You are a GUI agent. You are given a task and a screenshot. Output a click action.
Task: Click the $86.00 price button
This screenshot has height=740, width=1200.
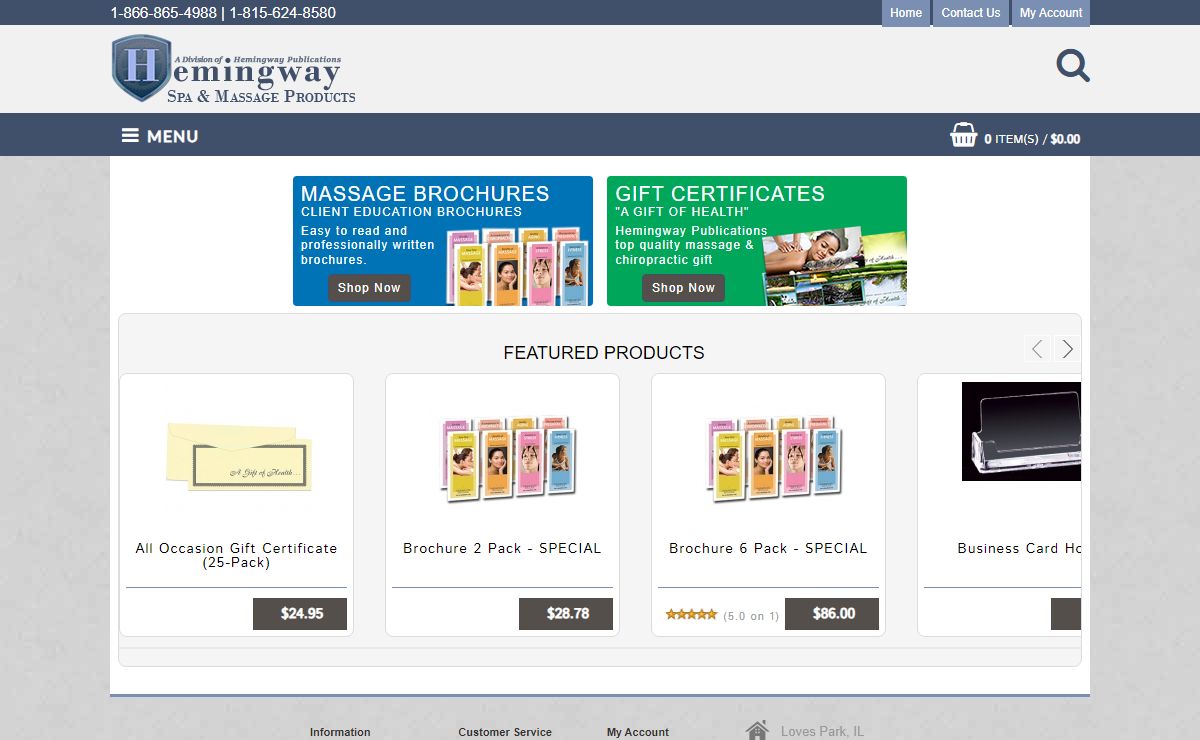pyautogui.click(x=832, y=614)
